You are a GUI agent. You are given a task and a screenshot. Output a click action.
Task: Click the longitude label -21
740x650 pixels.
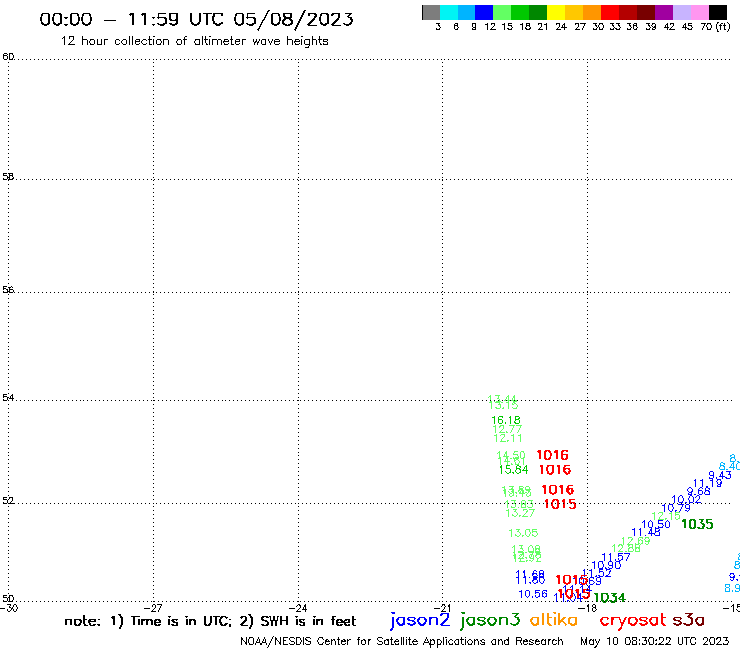click(x=442, y=608)
